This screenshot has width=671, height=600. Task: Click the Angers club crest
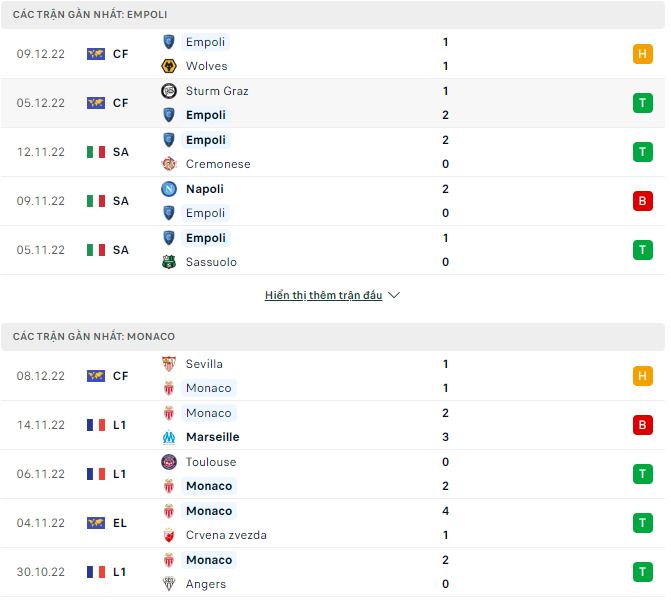click(x=169, y=584)
